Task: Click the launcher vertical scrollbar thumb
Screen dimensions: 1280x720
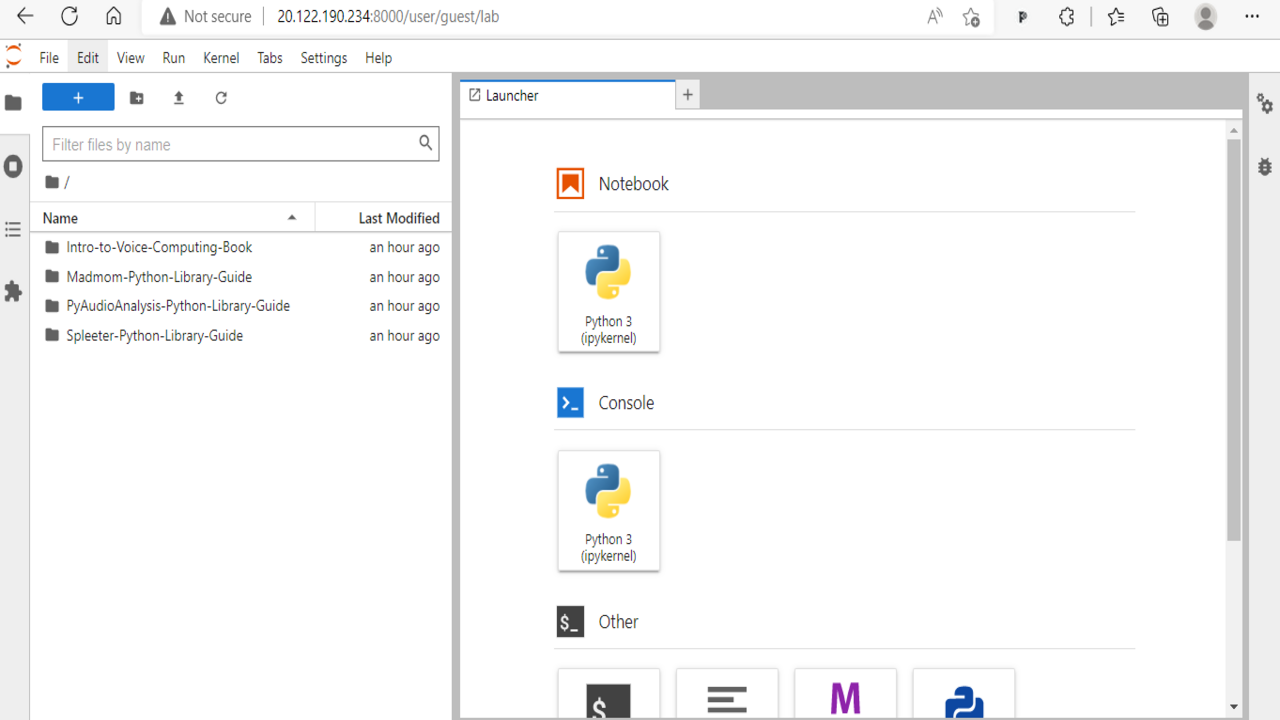Action: (x=1234, y=340)
